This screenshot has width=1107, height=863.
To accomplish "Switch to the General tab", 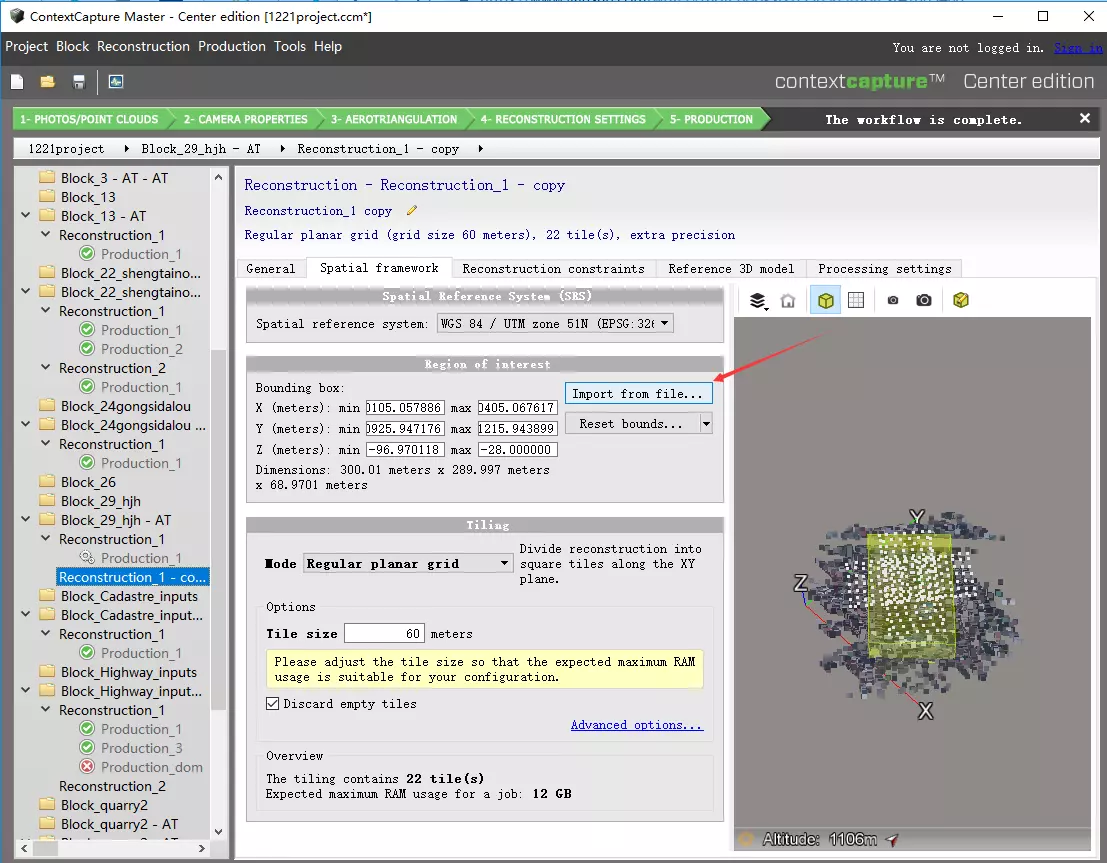I will coord(271,269).
